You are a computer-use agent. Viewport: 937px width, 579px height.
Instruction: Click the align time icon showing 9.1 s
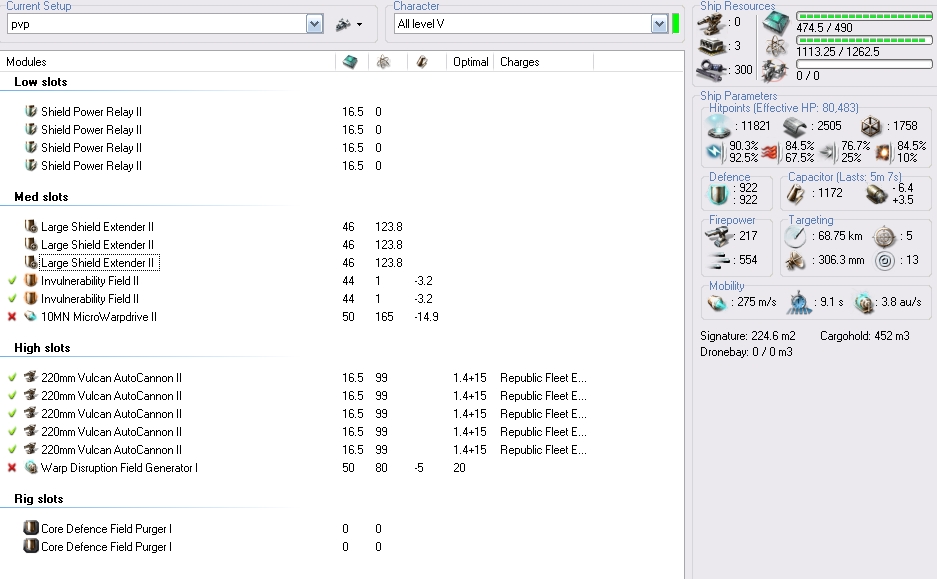click(799, 303)
